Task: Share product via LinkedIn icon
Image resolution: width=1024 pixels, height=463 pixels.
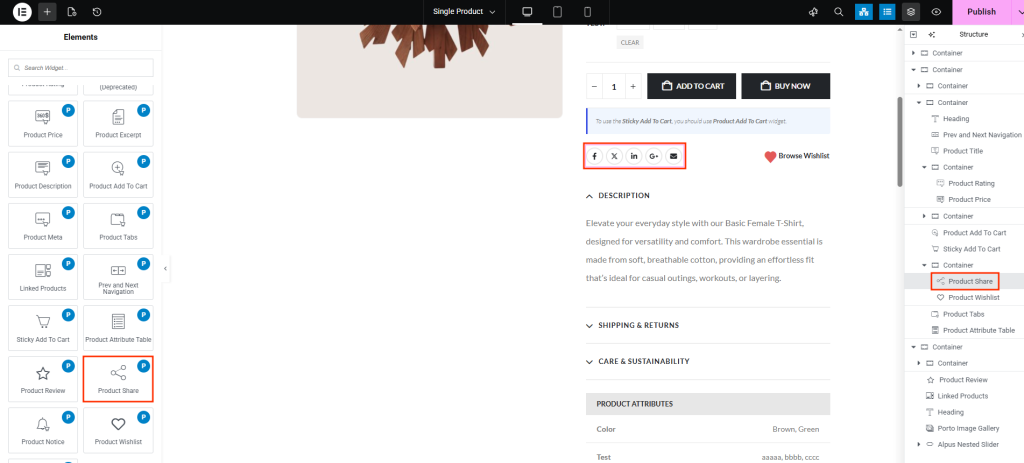Action: 634,156
